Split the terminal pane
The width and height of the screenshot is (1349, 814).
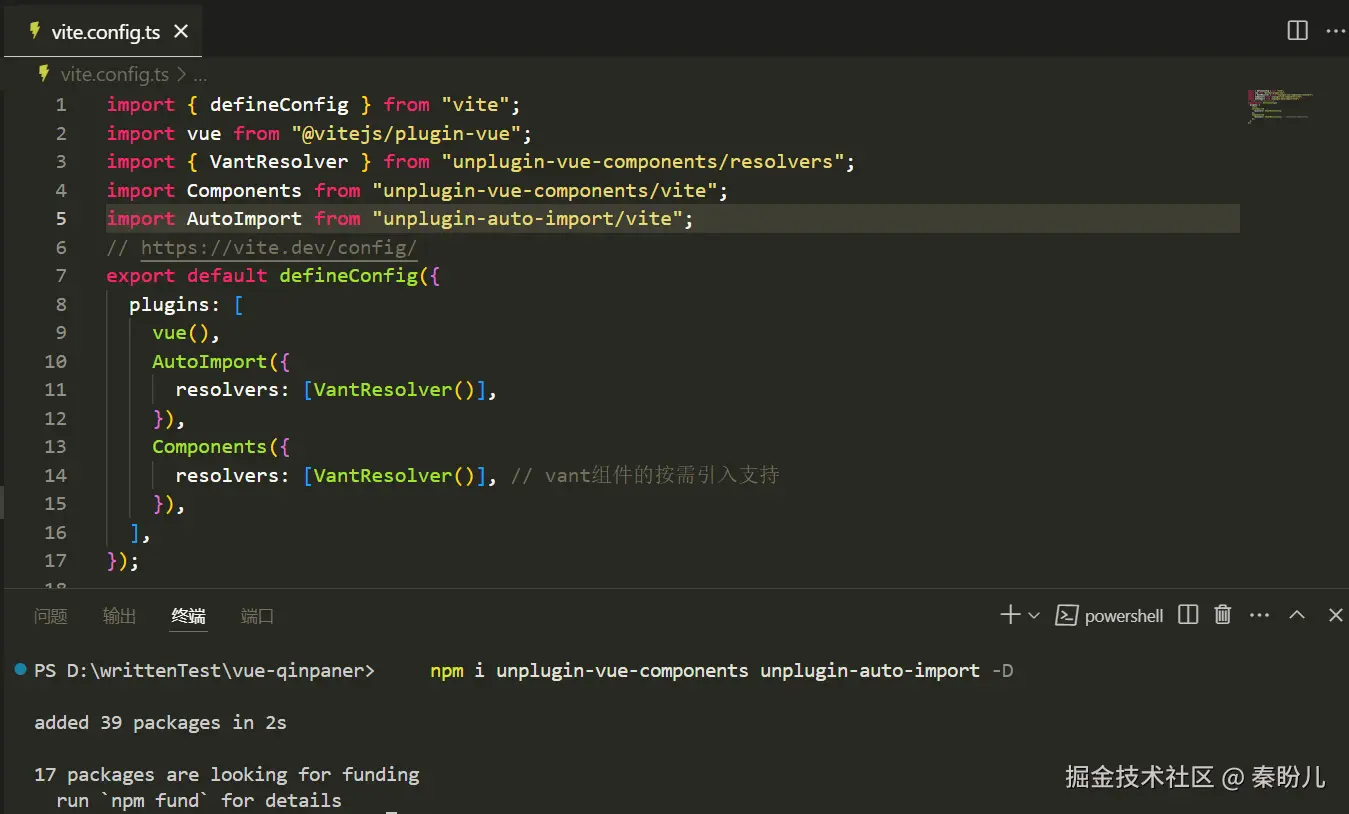tap(1188, 615)
